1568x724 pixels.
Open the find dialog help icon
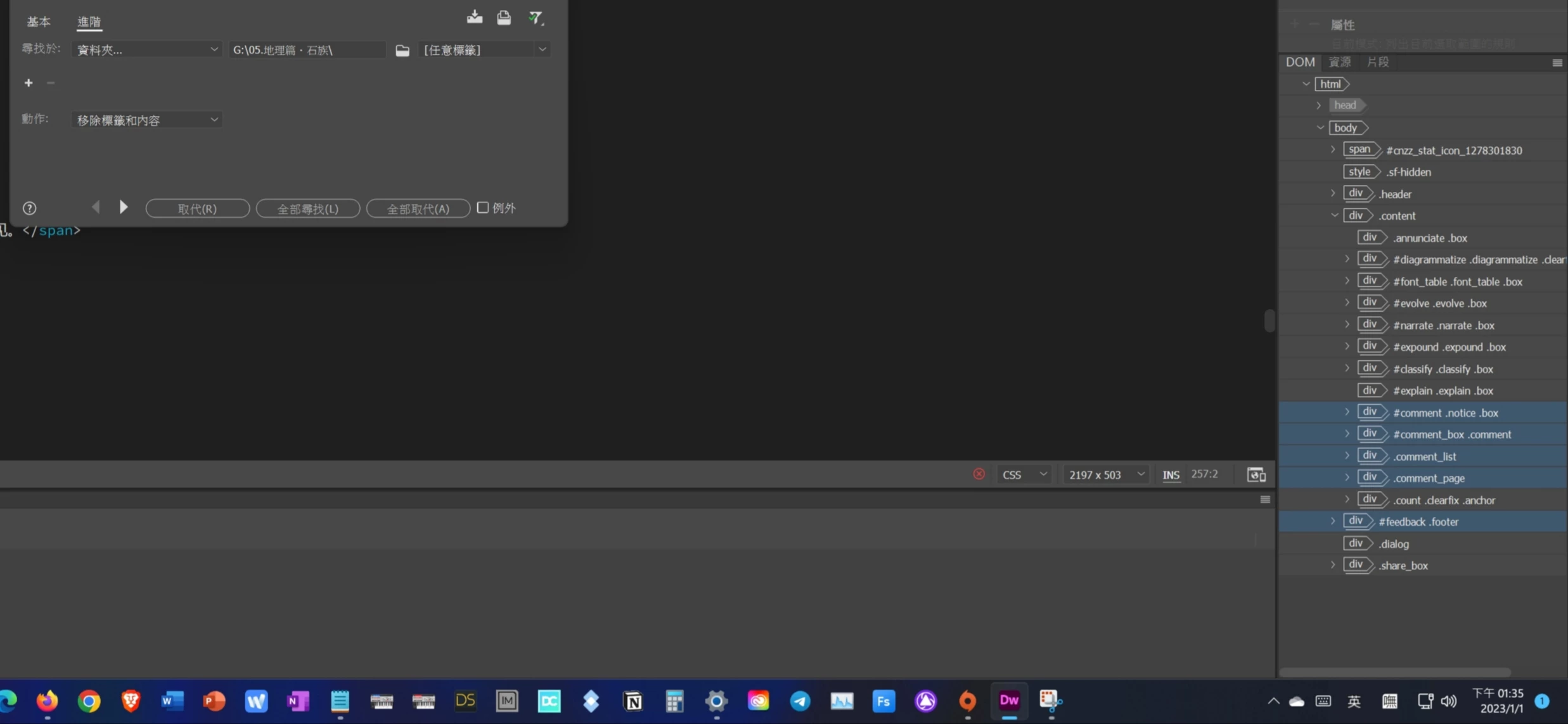pyautogui.click(x=29, y=208)
